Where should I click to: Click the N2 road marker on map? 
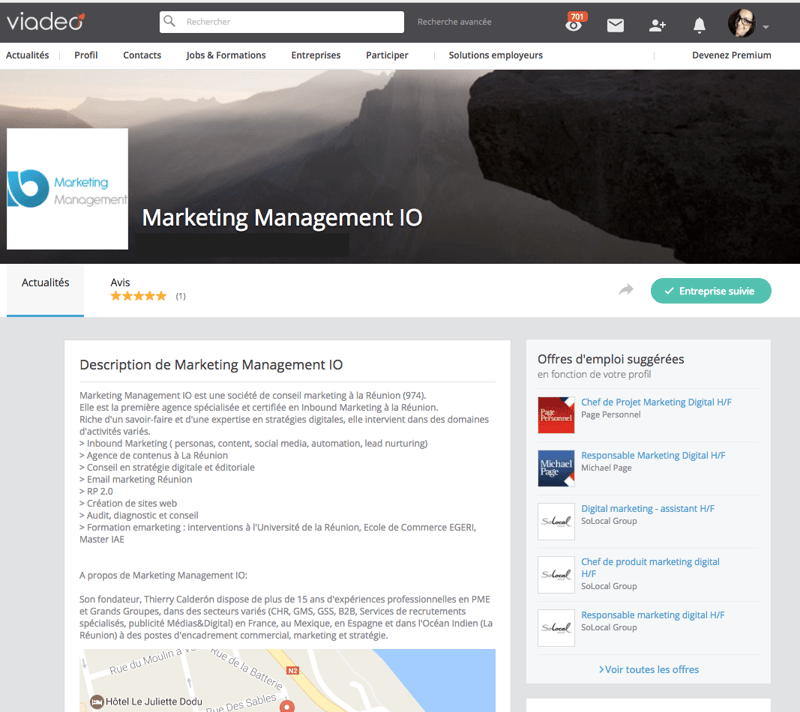coord(292,670)
